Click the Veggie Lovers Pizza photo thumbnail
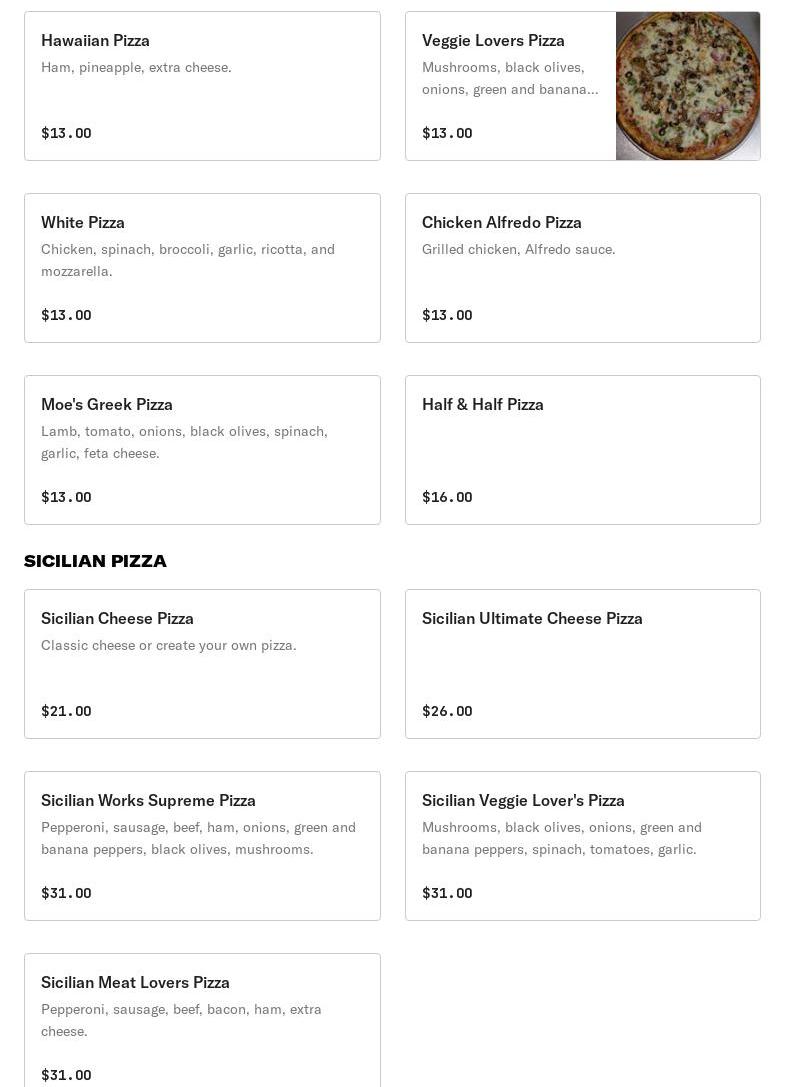The width and height of the screenshot is (785, 1087). tap(687, 86)
